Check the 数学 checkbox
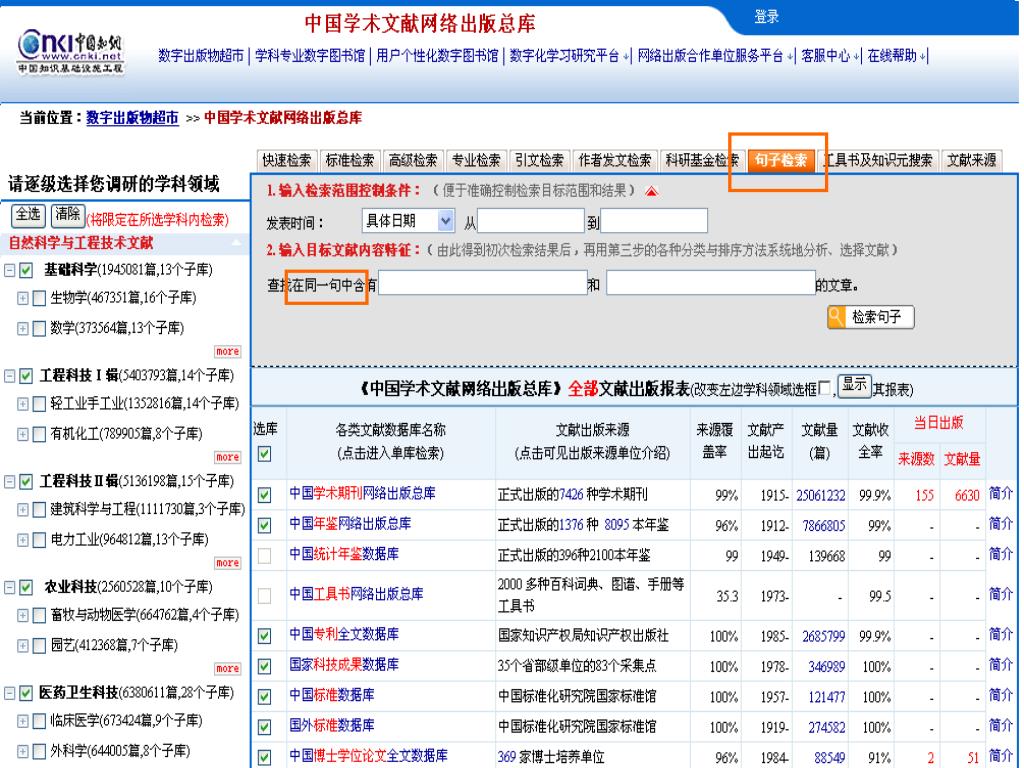 [x=39, y=328]
